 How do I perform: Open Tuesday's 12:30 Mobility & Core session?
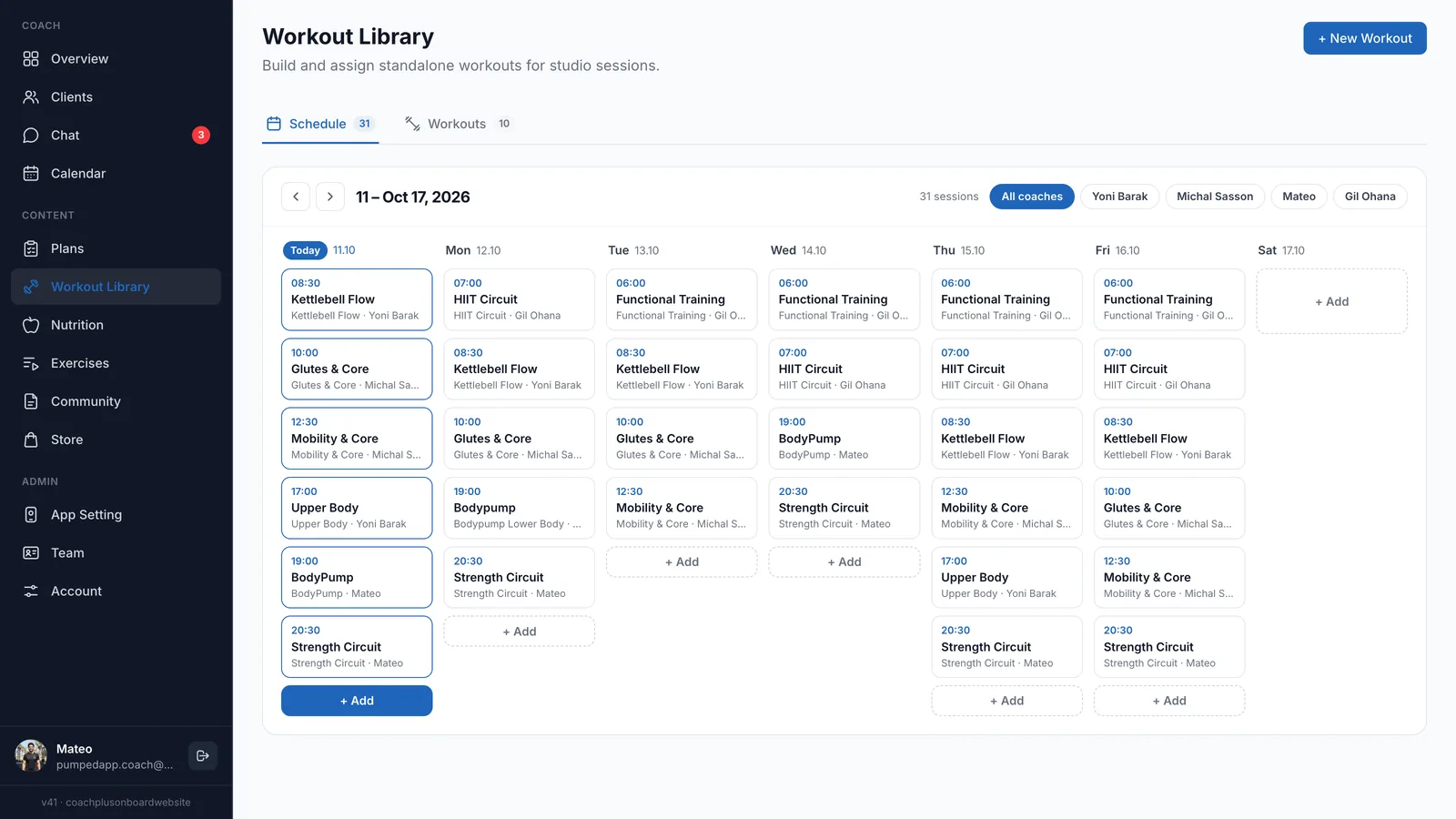point(682,508)
